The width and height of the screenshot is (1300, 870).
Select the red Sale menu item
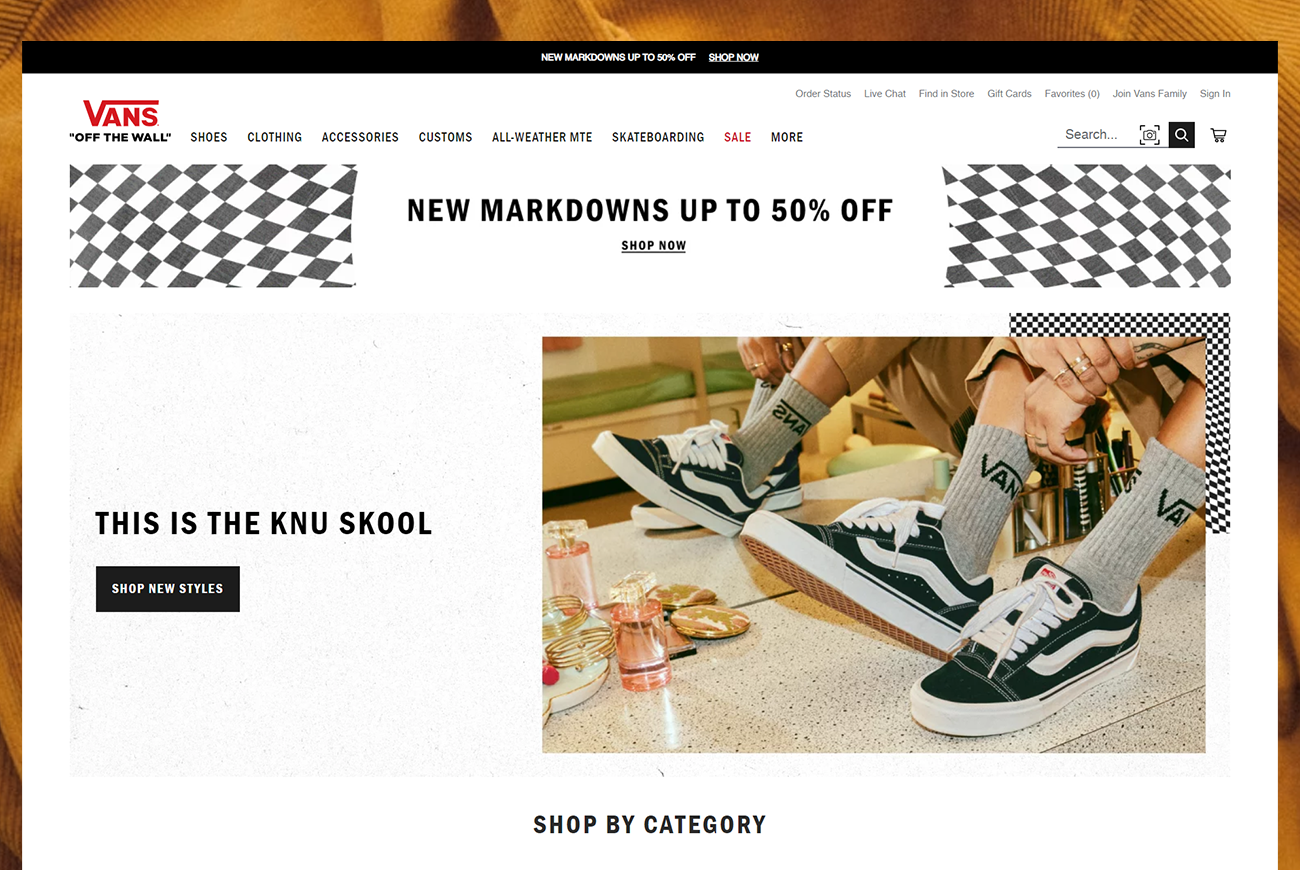(x=738, y=137)
